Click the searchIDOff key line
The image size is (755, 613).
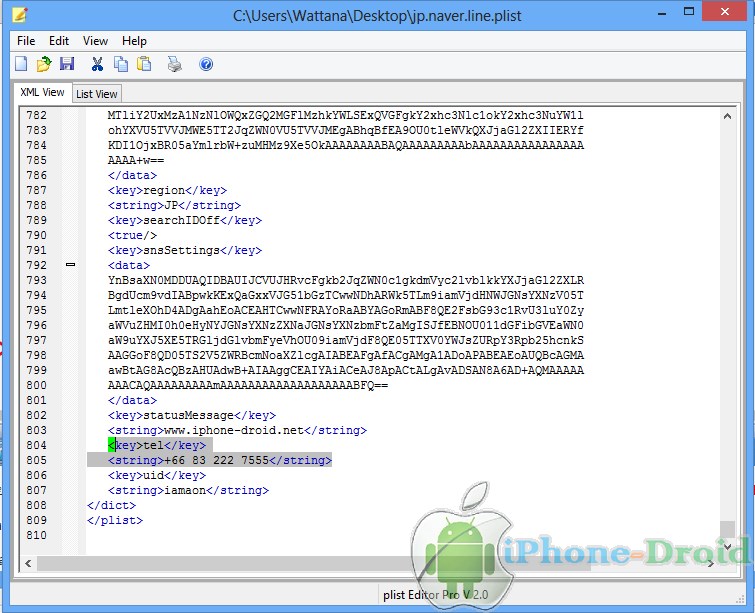(x=185, y=220)
